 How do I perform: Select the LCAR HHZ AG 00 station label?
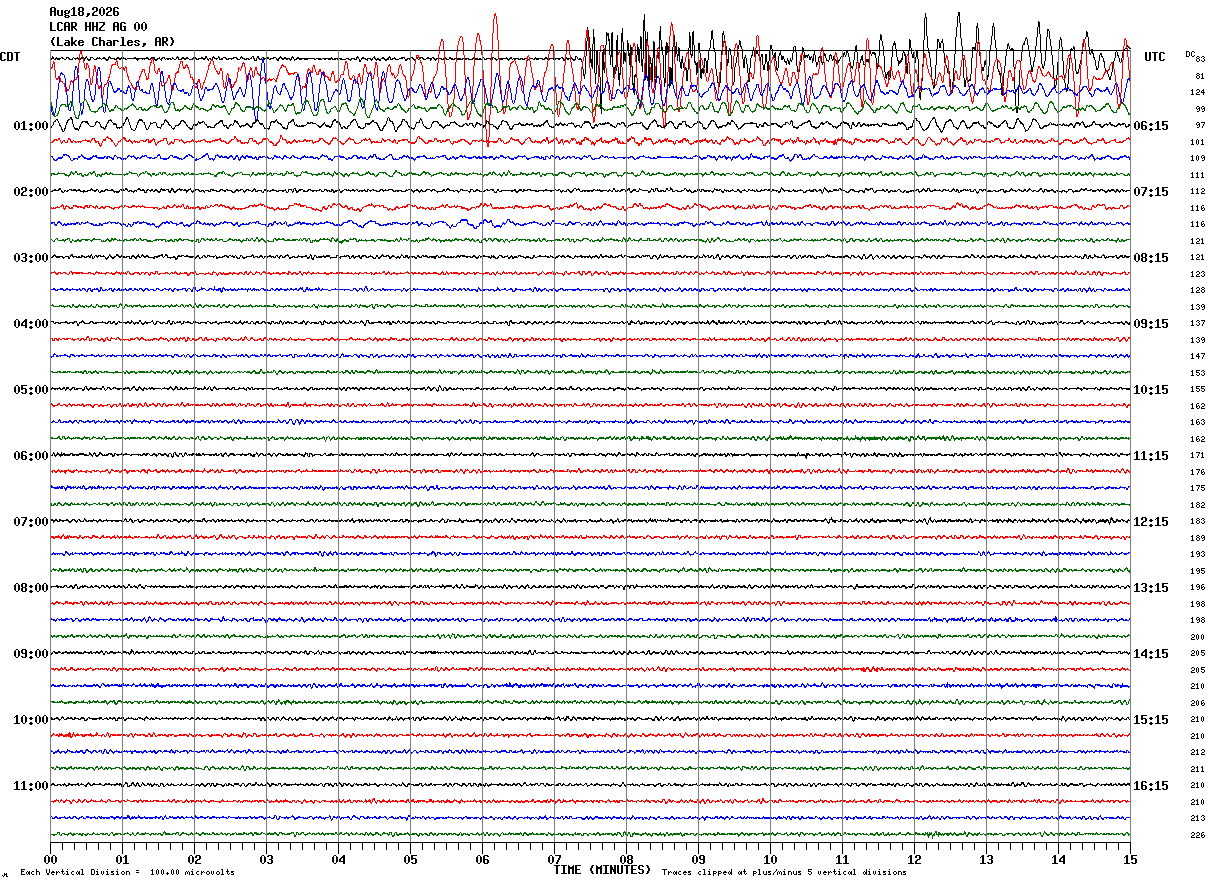pos(98,27)
